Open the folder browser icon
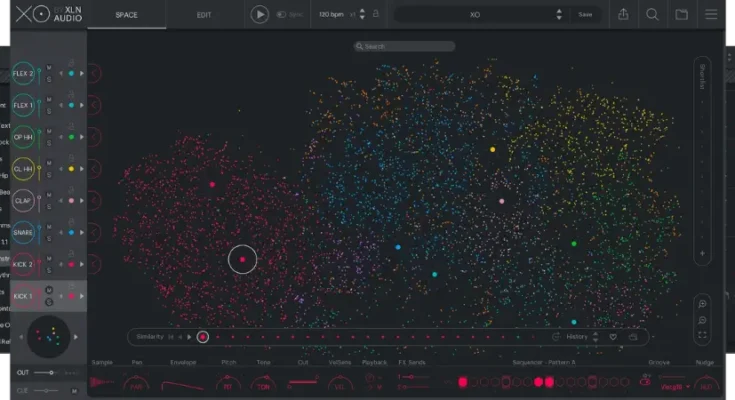 pos(682,15)
